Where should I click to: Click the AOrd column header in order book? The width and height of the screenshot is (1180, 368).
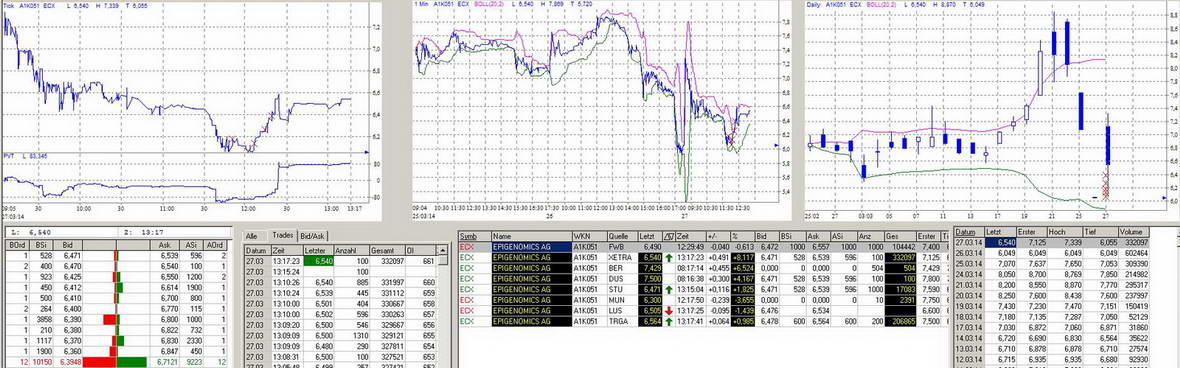[215, 245]
